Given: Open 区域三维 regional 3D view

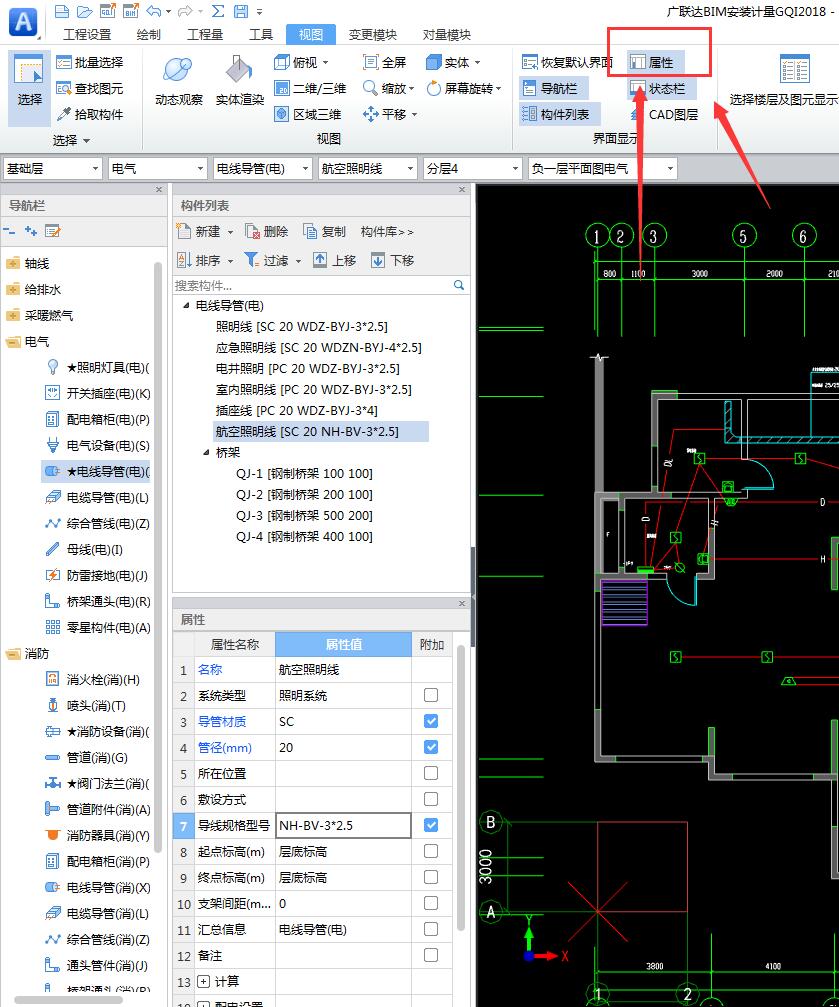Looking at the screenshot, I should tap(308, 114).
